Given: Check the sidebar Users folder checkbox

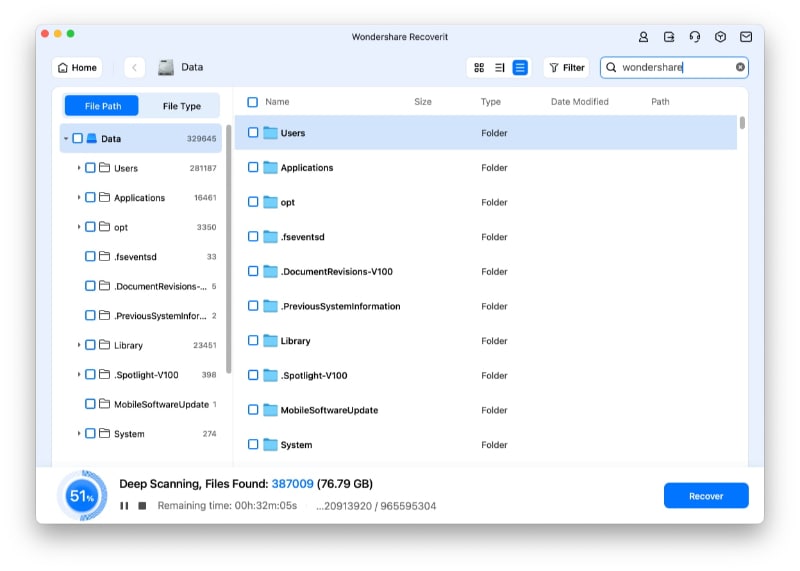Looking at the screenshot, I should tap(90, 168).
